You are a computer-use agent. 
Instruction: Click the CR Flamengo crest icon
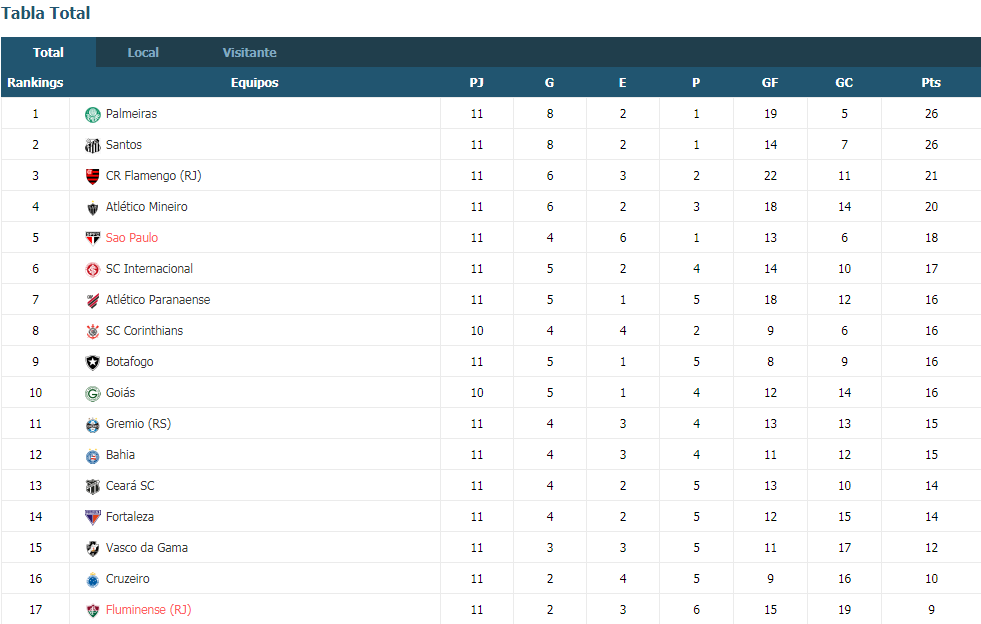click(x=93, y=176)
